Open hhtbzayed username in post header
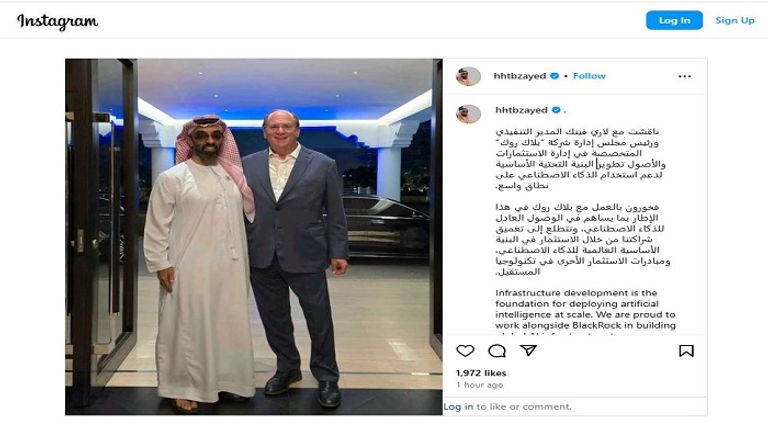This screenshot has width=768, height=439. point(520,76)
